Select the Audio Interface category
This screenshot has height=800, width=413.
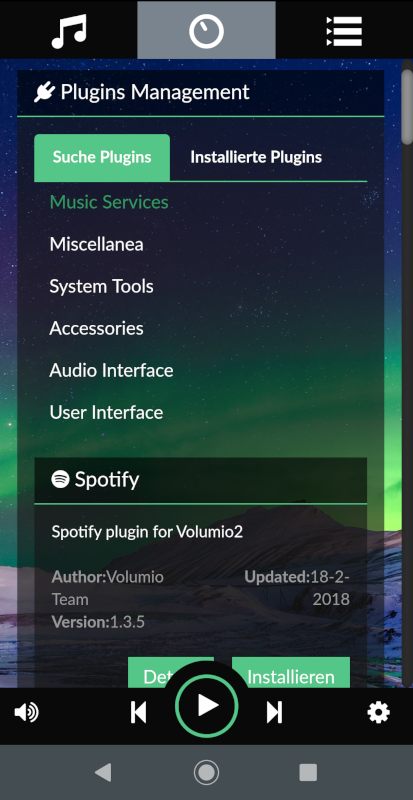[111, 370]
